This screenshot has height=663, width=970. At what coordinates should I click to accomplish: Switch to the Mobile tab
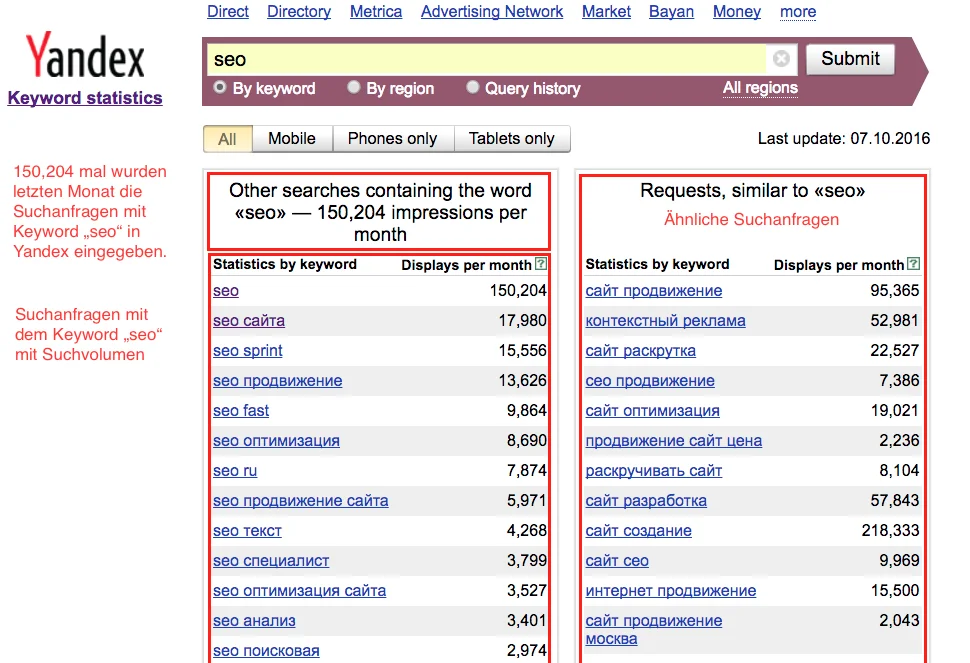click(291, 138)
